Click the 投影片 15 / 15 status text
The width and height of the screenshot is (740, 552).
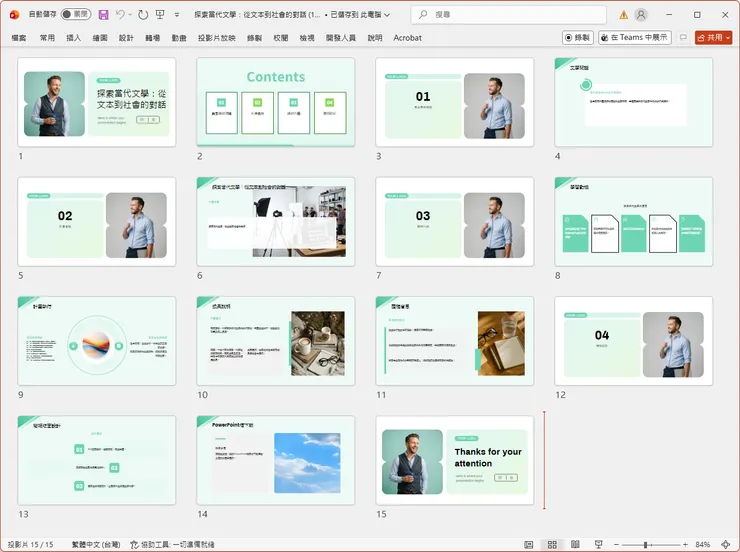30,544
